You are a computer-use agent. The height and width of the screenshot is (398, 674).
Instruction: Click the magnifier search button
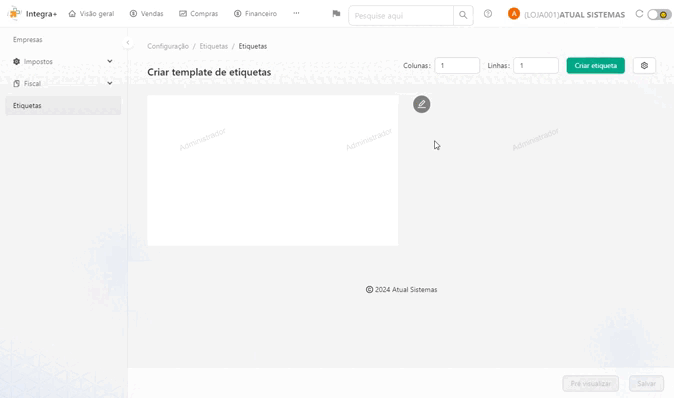[x=463, y=15]
